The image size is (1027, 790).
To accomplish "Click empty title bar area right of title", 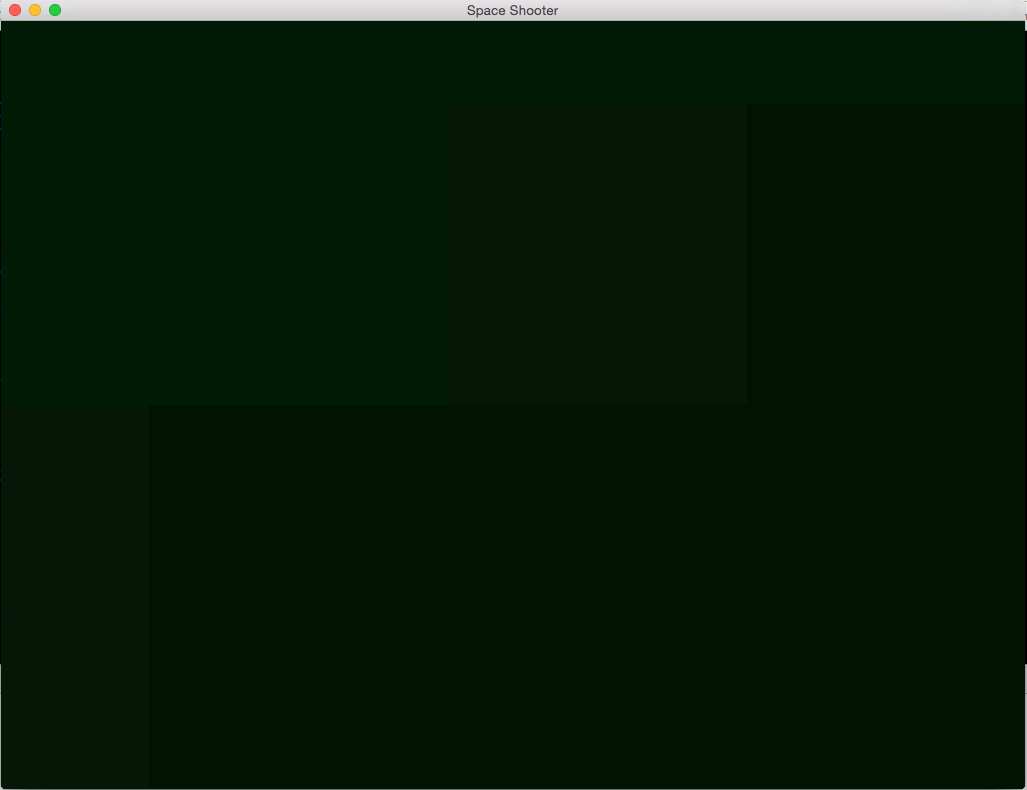I will click(786, 10).
